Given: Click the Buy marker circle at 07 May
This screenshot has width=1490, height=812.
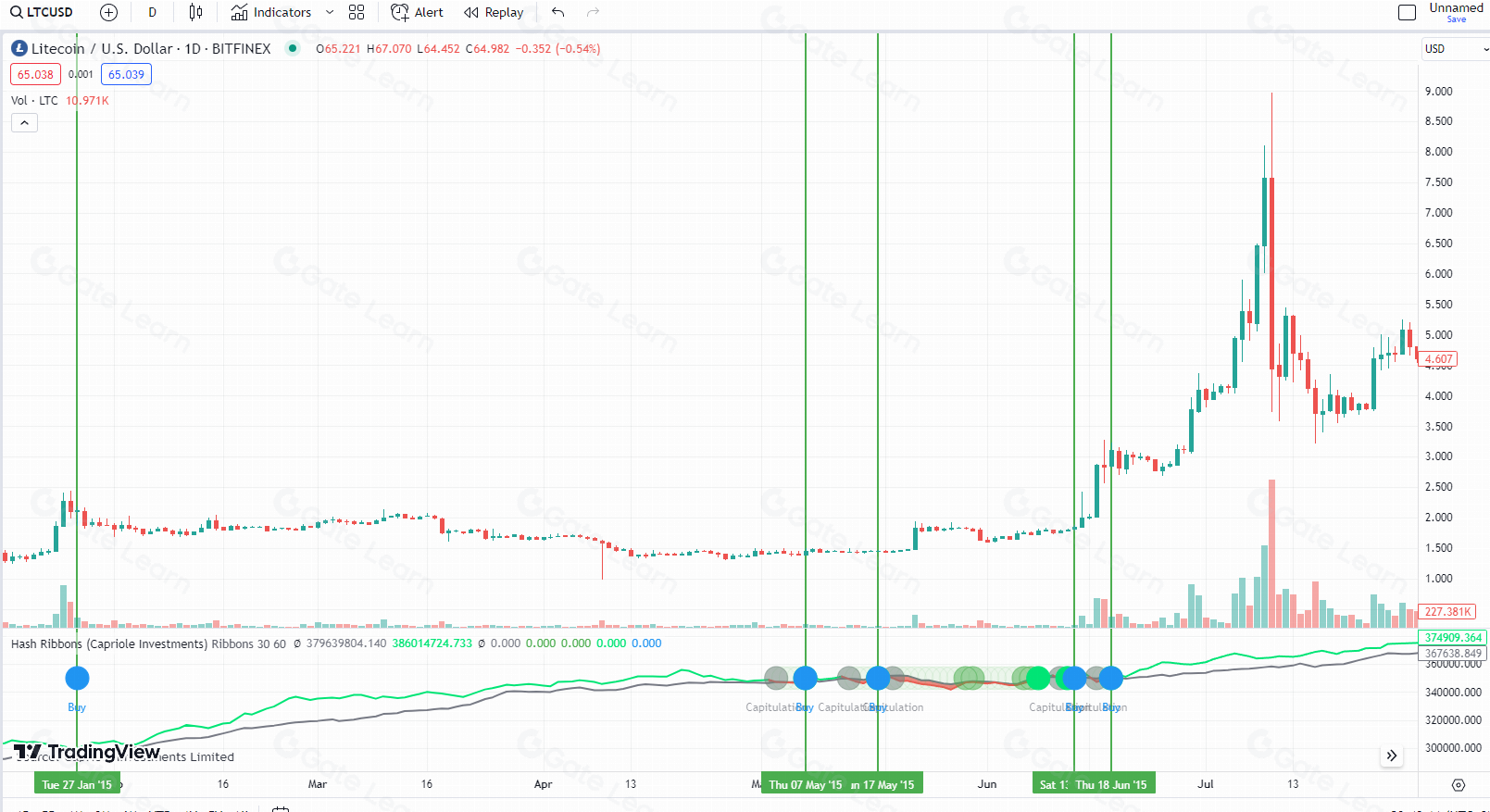Looking at the screenshot, I should (806, 679).
